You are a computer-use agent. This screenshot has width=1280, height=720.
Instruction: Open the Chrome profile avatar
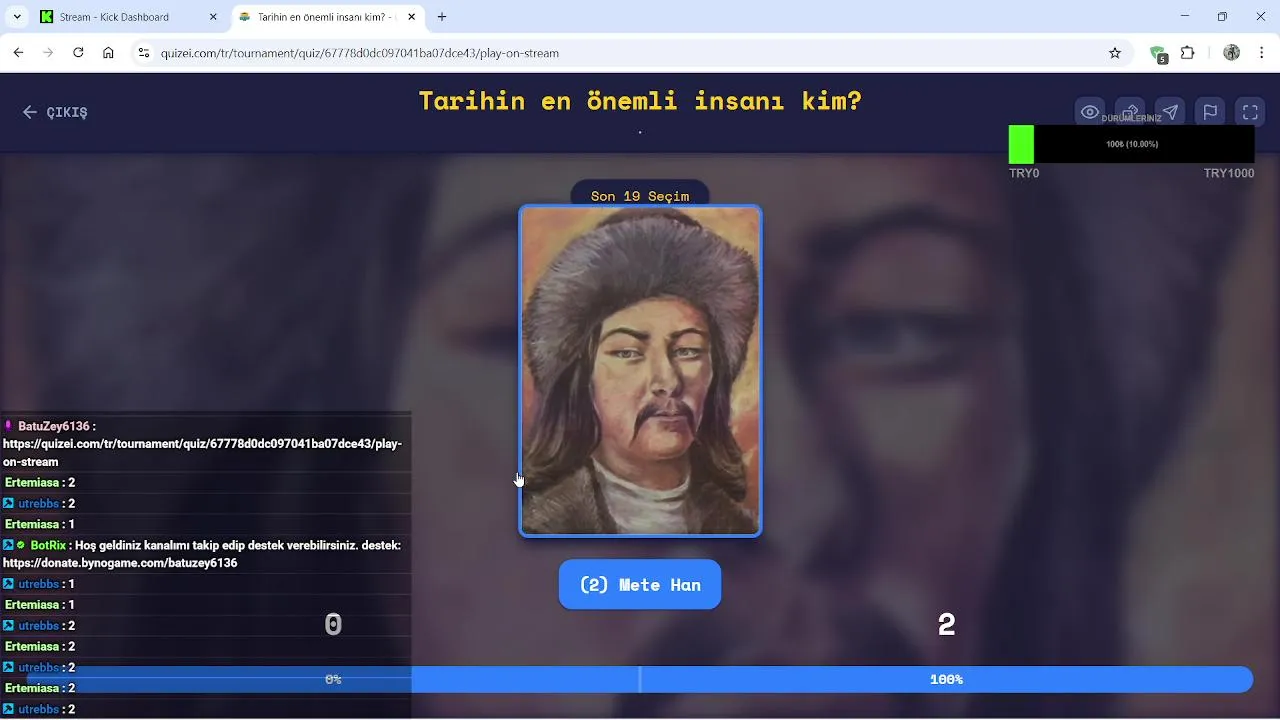[x=1232, y=53]
